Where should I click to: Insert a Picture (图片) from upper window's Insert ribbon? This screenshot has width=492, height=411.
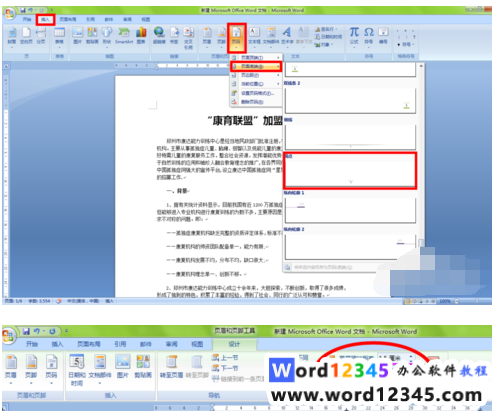[77, 36]
